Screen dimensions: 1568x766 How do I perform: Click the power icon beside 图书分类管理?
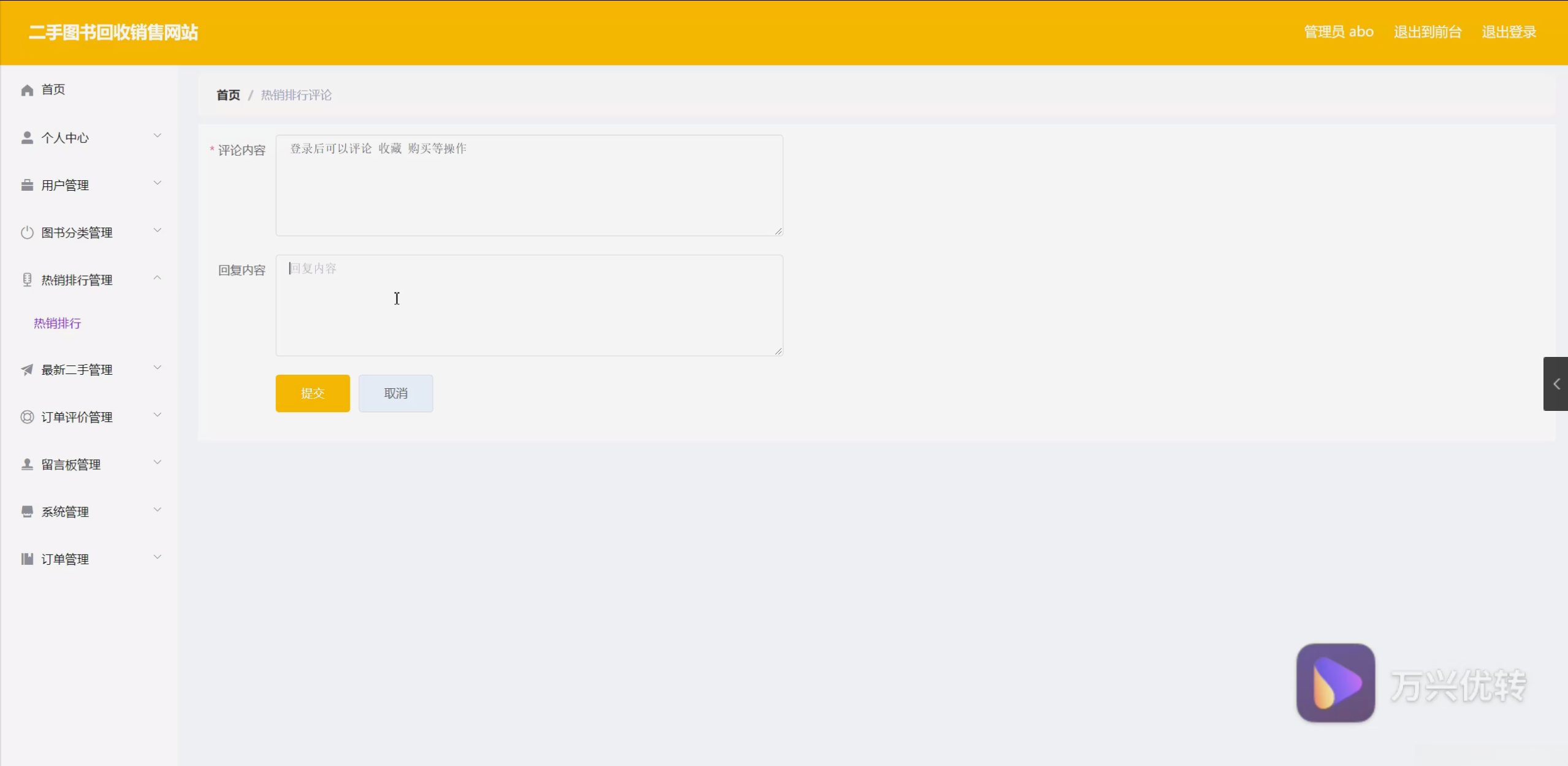[x=27, y=232]
